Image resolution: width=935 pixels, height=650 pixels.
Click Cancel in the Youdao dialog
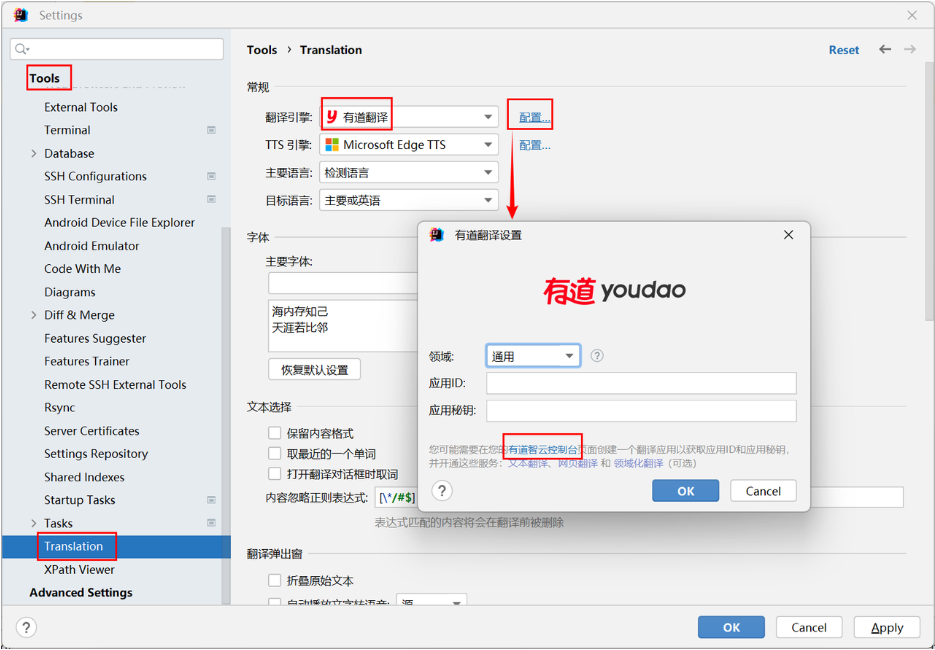[763, 491]
